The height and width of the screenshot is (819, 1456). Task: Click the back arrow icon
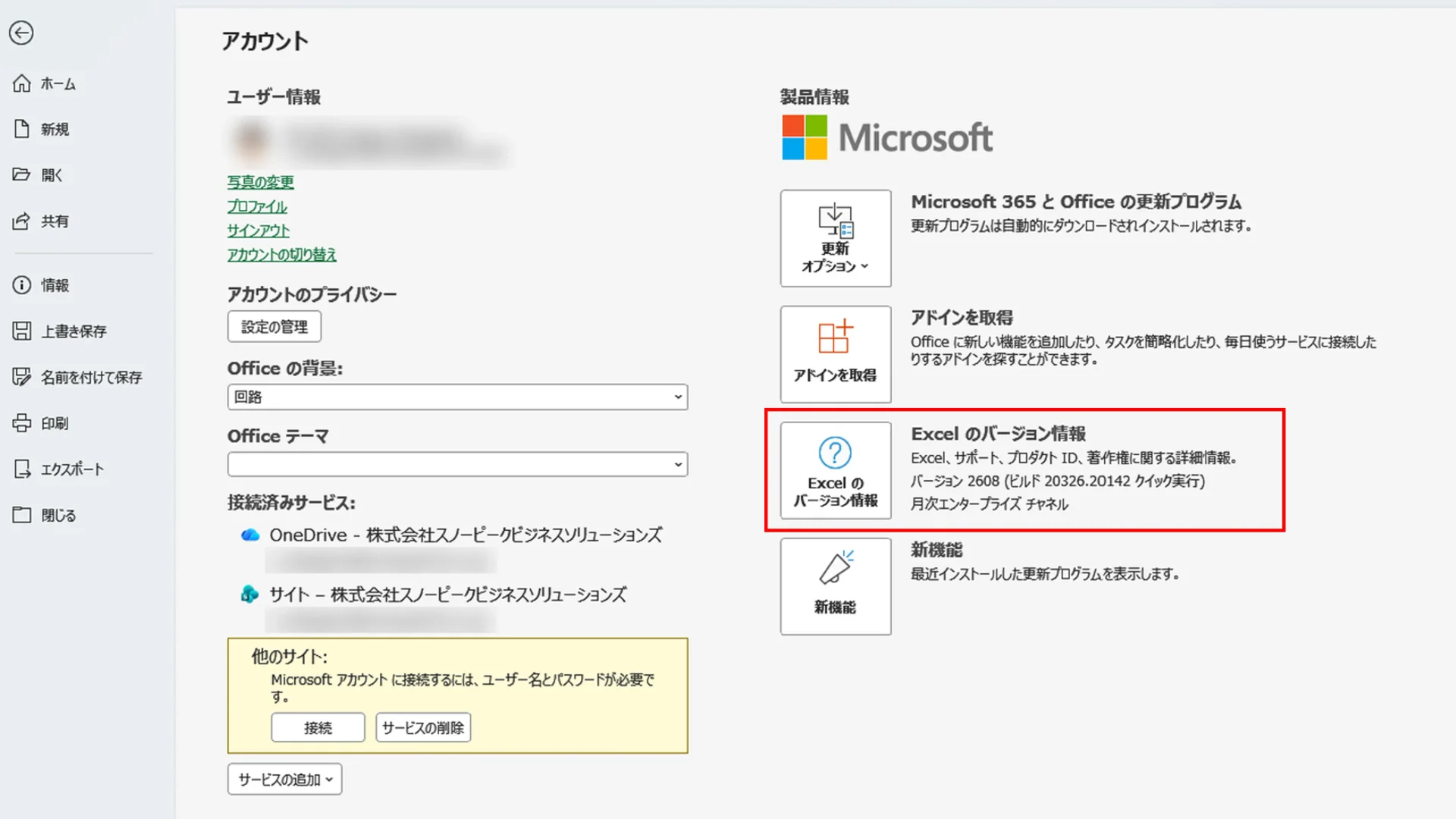click(21, 33)
